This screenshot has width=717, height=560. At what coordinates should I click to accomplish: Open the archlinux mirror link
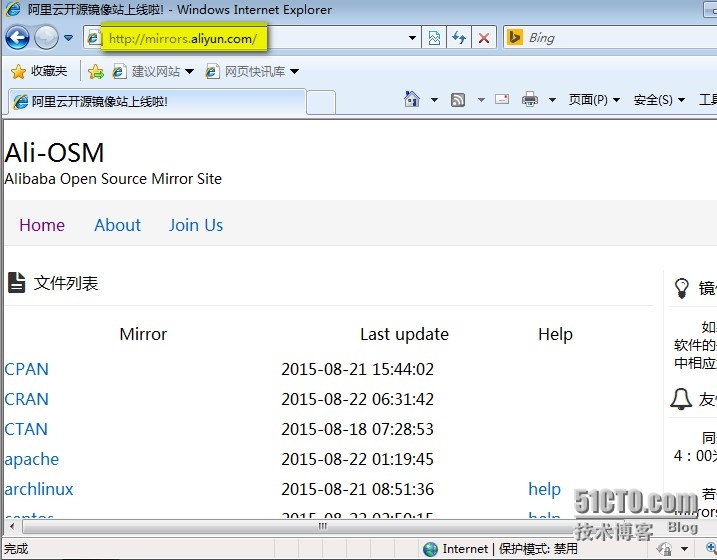(x=39, y=489)
